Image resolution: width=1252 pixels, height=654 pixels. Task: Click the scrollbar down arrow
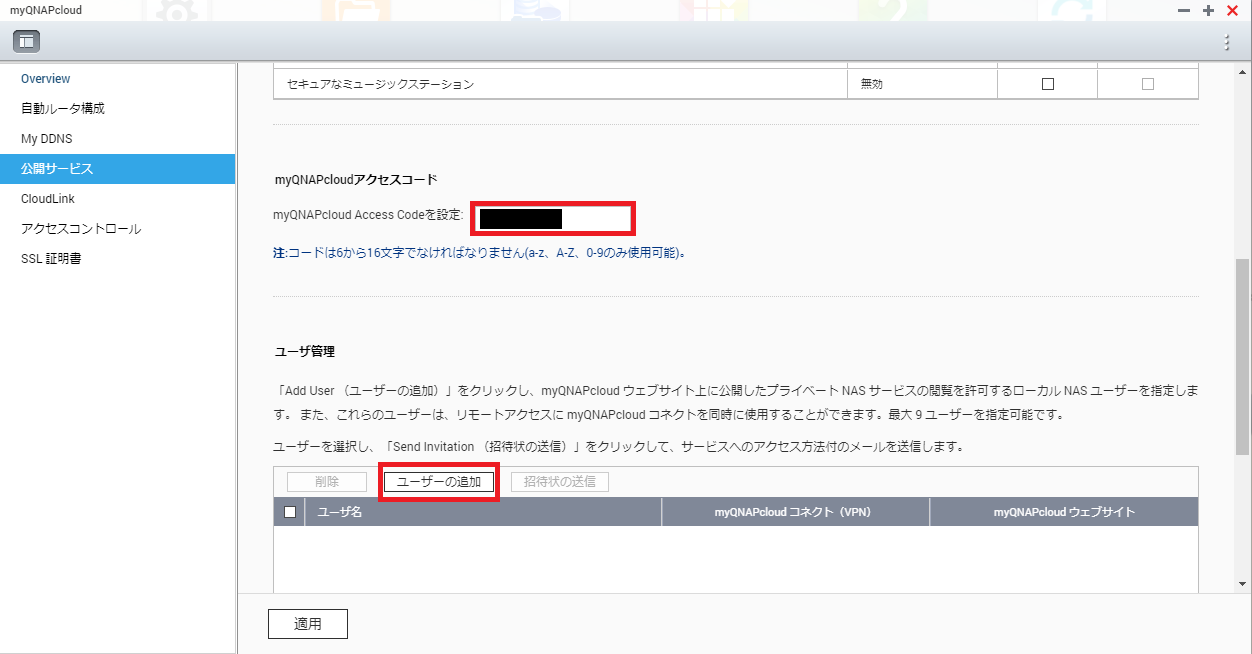pyautogui.click(x=1242, y=585)
